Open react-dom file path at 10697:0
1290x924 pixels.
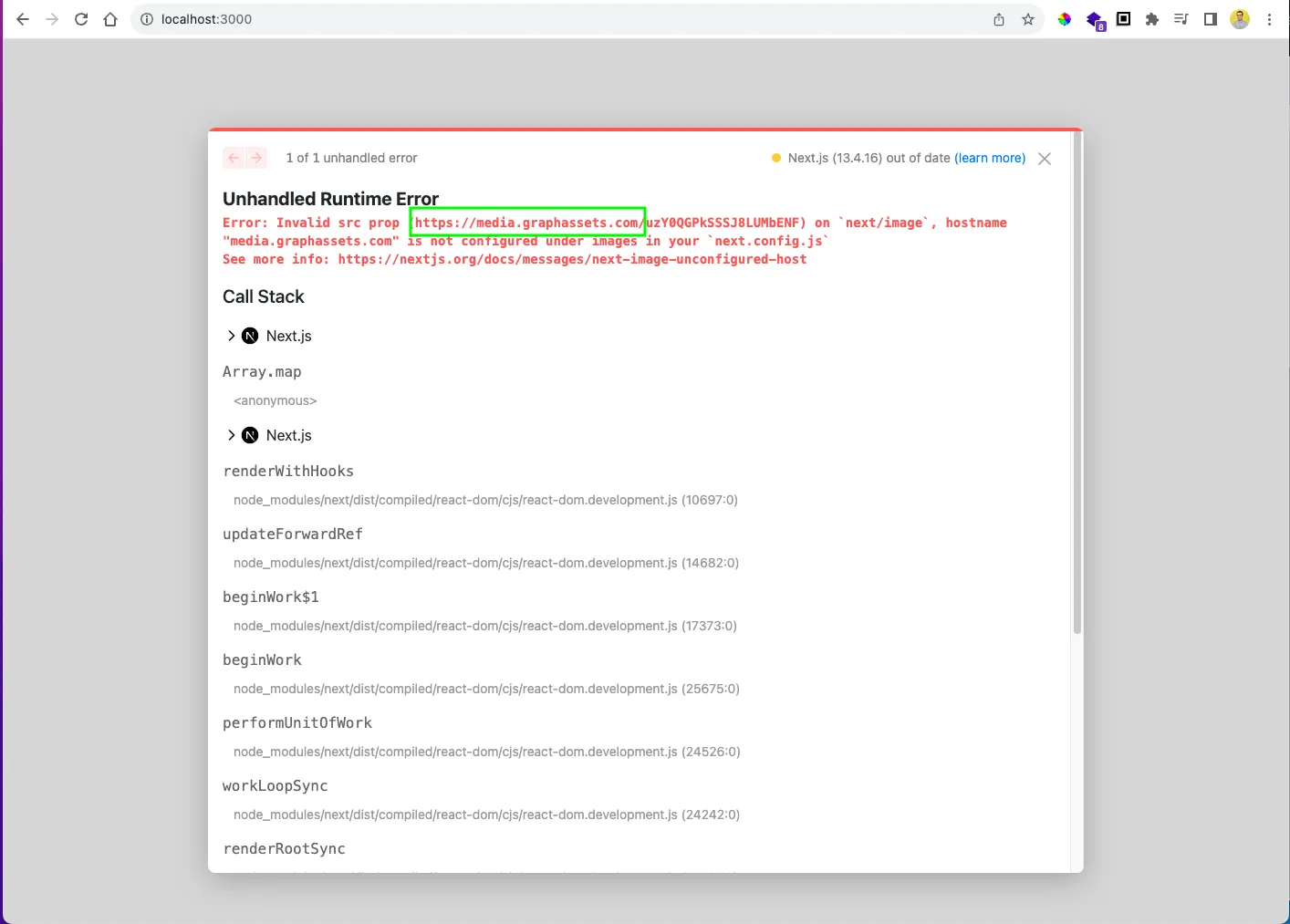485,500
